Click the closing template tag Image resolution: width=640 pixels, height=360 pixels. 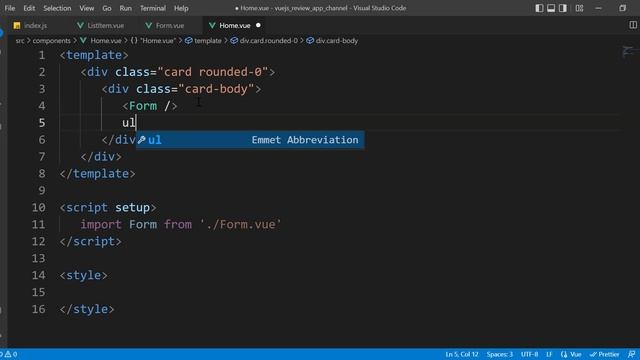(x=97, y=174)
